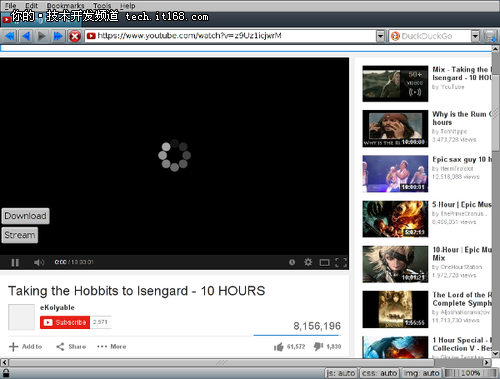Screen dimensions: 500x379
Task: Mute the video volume speaker icon
Action: click(39, 262)
